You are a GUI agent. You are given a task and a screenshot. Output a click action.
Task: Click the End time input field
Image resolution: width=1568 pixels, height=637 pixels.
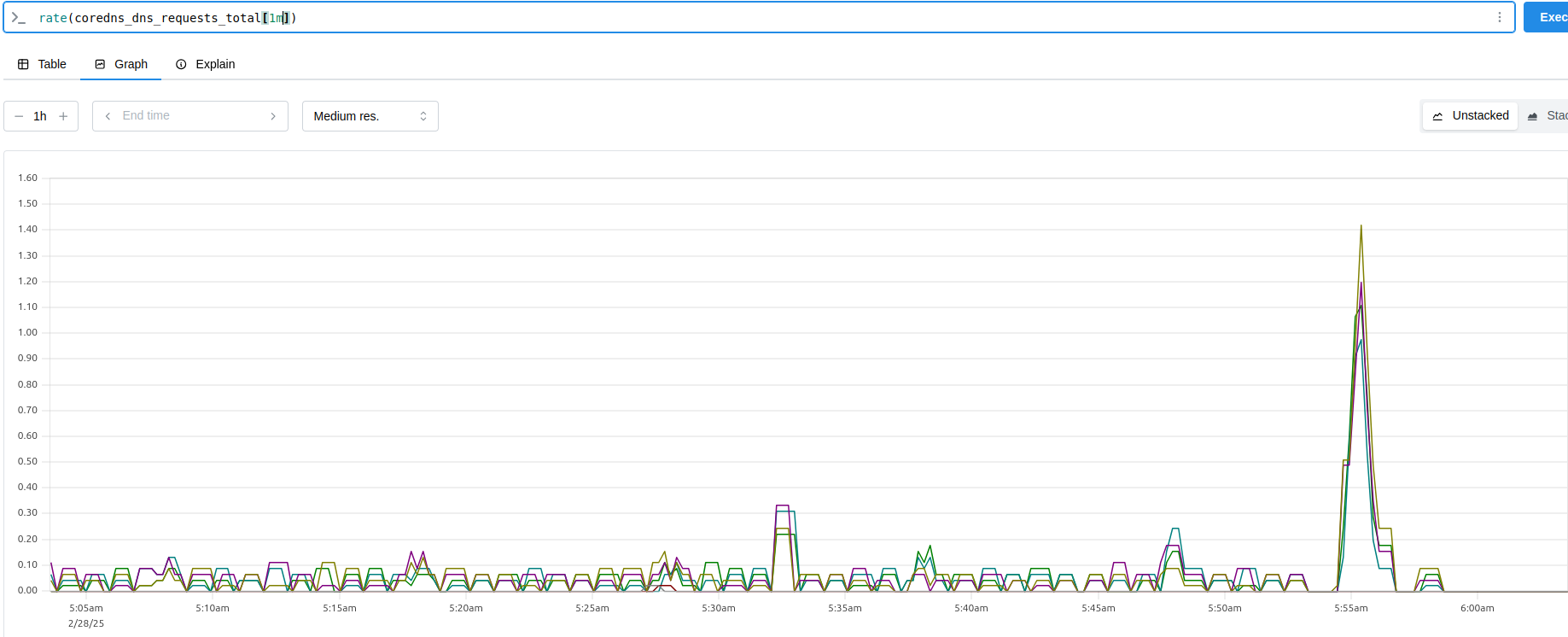(x=190, y=116)
